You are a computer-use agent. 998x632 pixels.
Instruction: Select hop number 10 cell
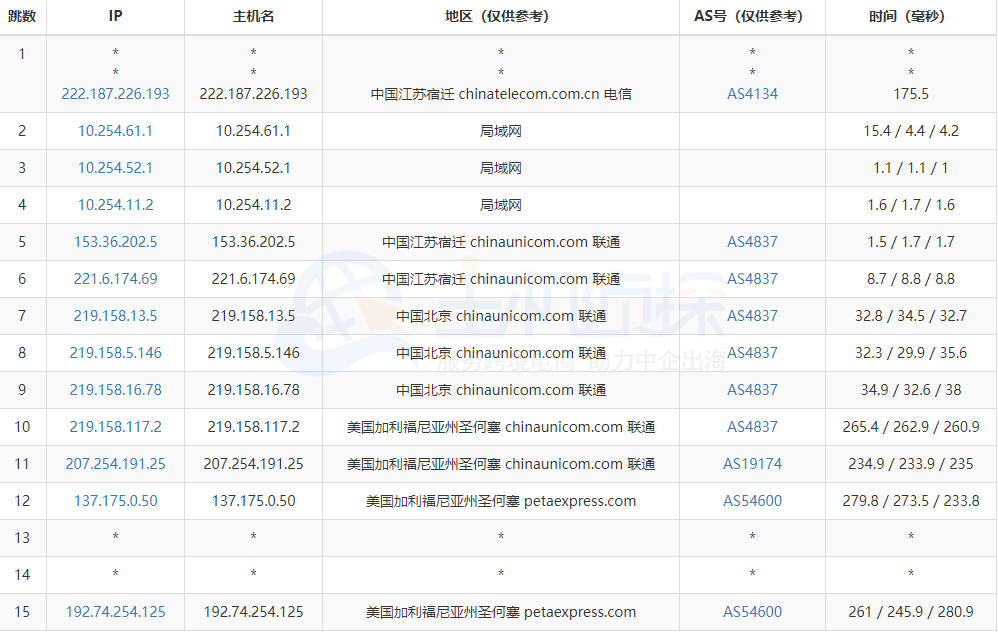click(x=22, y=426)
